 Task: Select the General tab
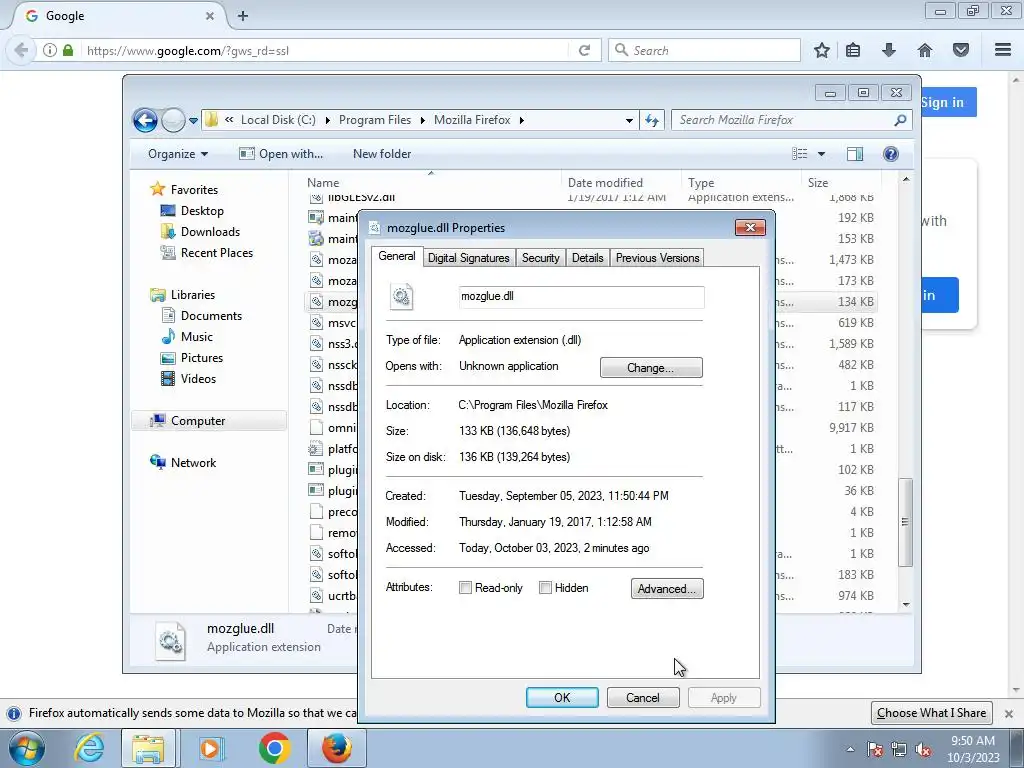pyautogui.click(x=397, y=256)
